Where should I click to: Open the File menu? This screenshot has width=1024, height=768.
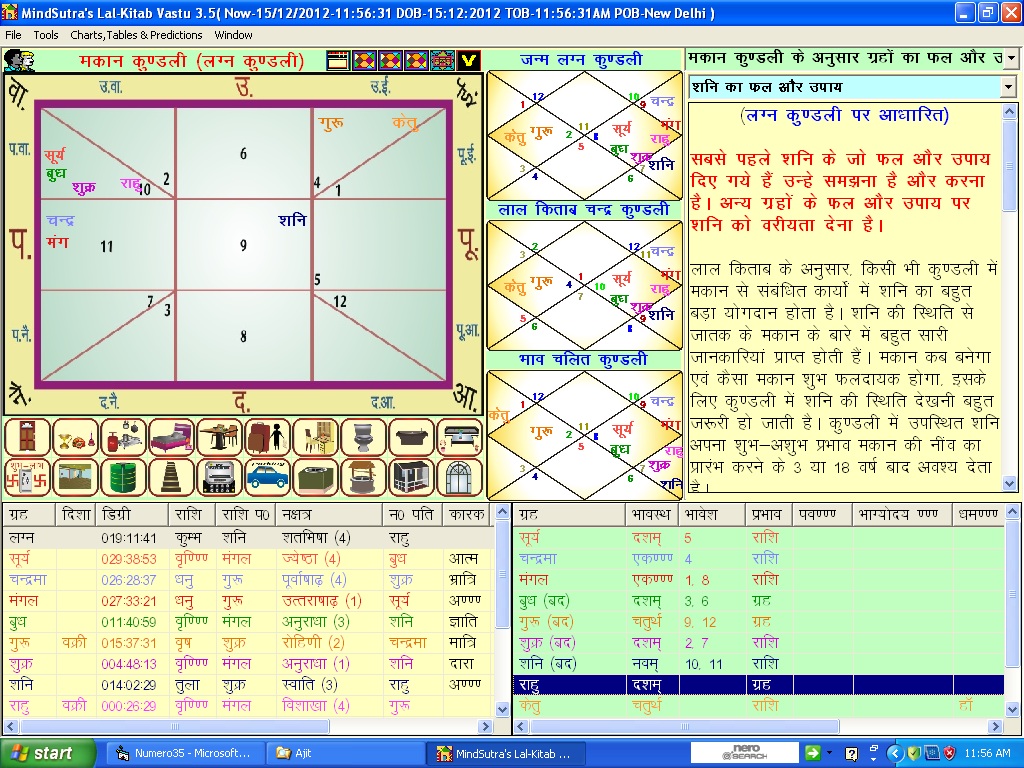point(13,35)
